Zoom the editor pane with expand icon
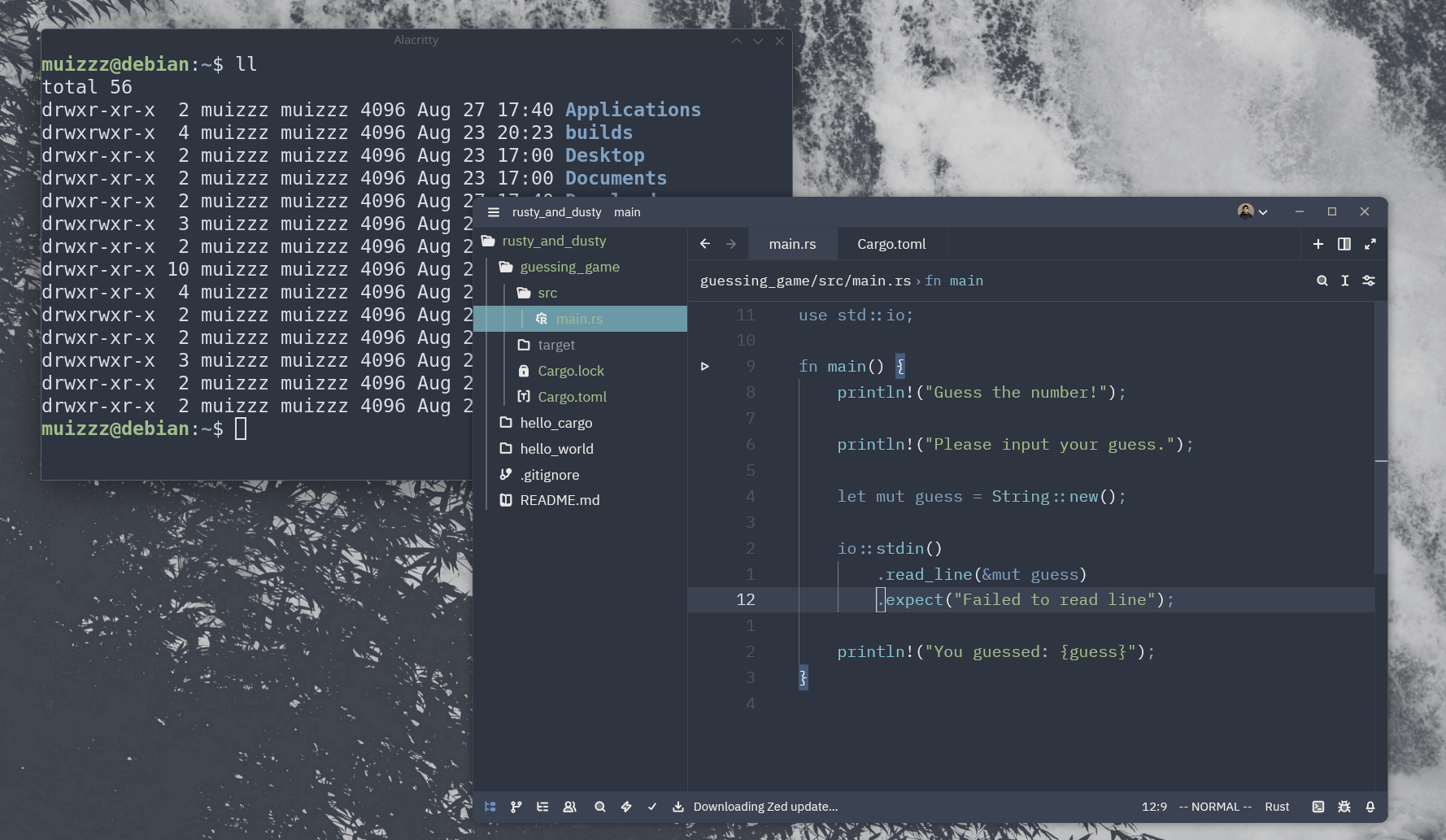This screenshot has height=840, width=1446. pos(1370,244)
